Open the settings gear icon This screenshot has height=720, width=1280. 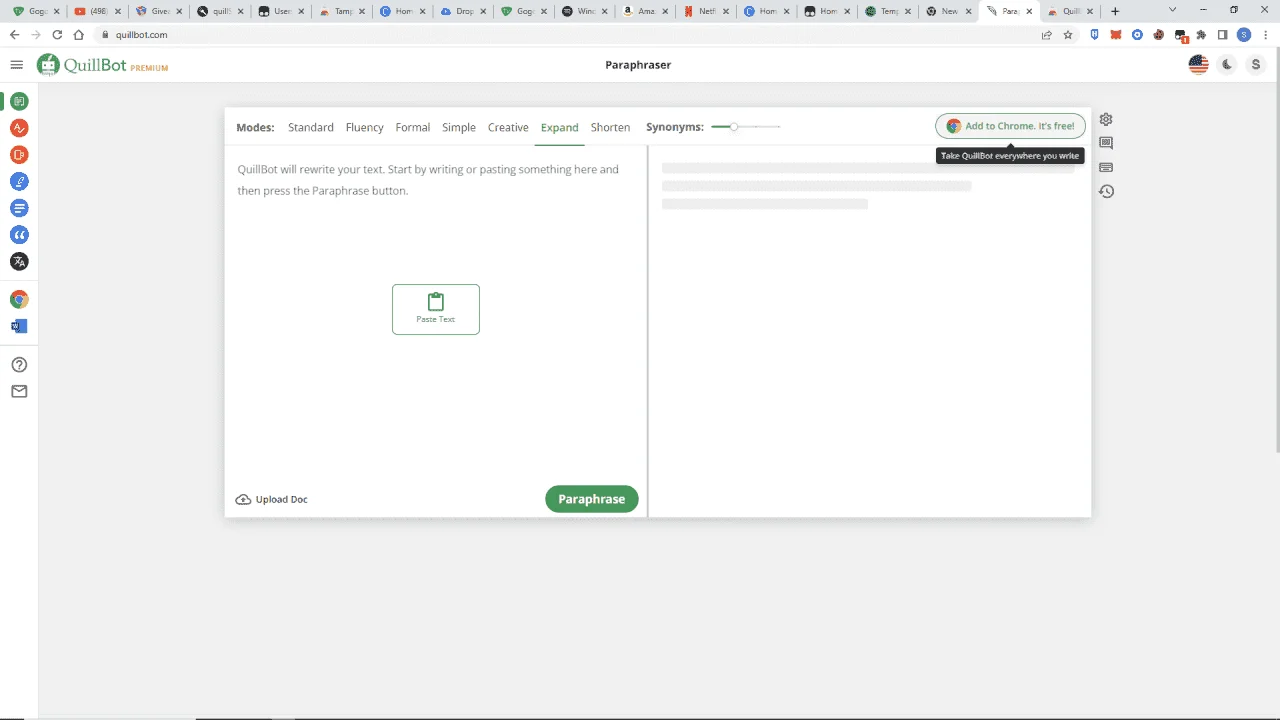[x=1106, y=119]
